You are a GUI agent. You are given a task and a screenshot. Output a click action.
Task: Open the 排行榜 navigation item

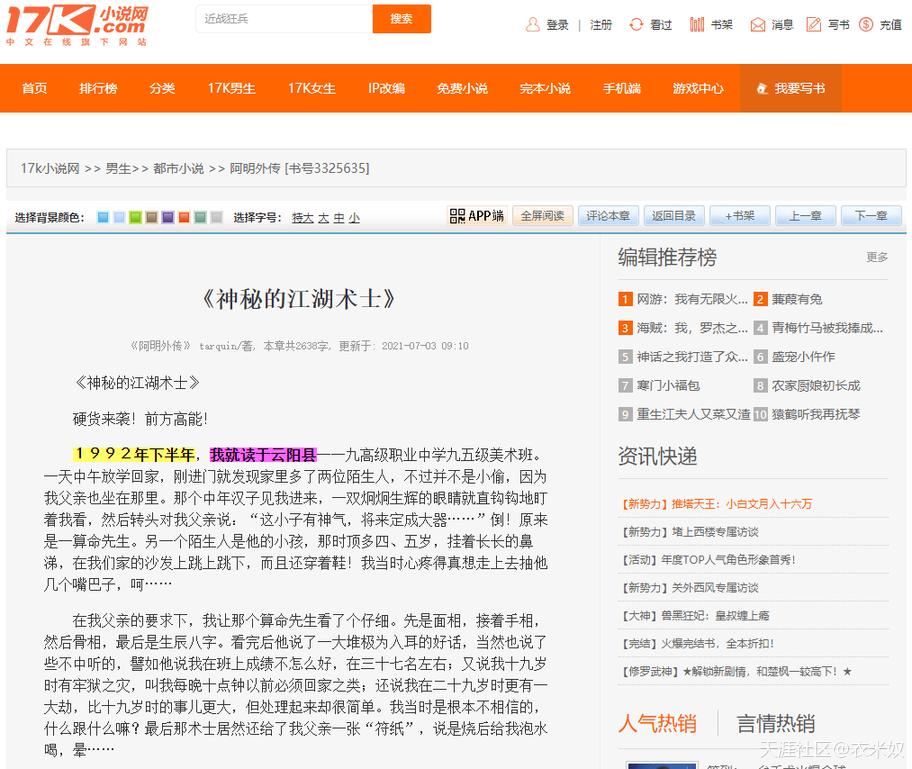click(x=98, y=88)
